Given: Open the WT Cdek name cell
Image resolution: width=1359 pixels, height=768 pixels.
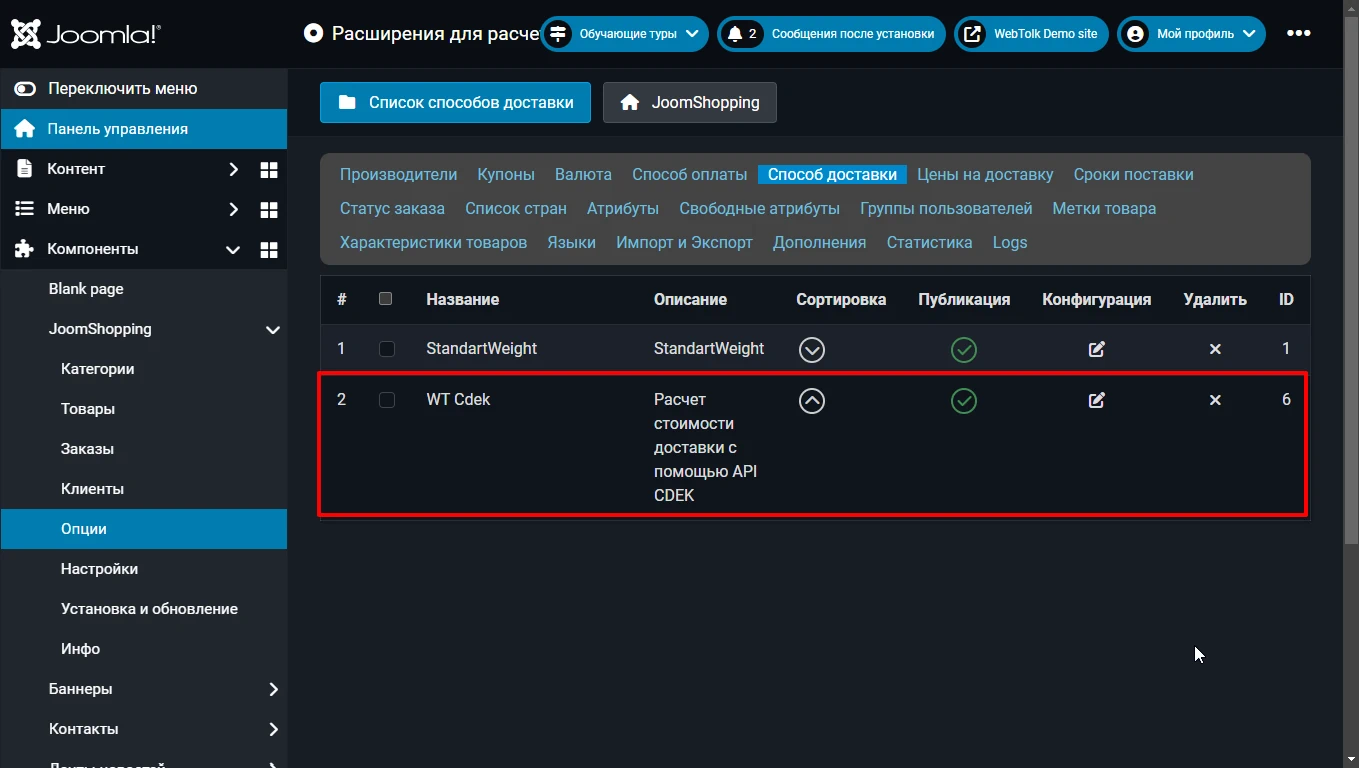Looking at the screenshot, I should click(458, 399).
